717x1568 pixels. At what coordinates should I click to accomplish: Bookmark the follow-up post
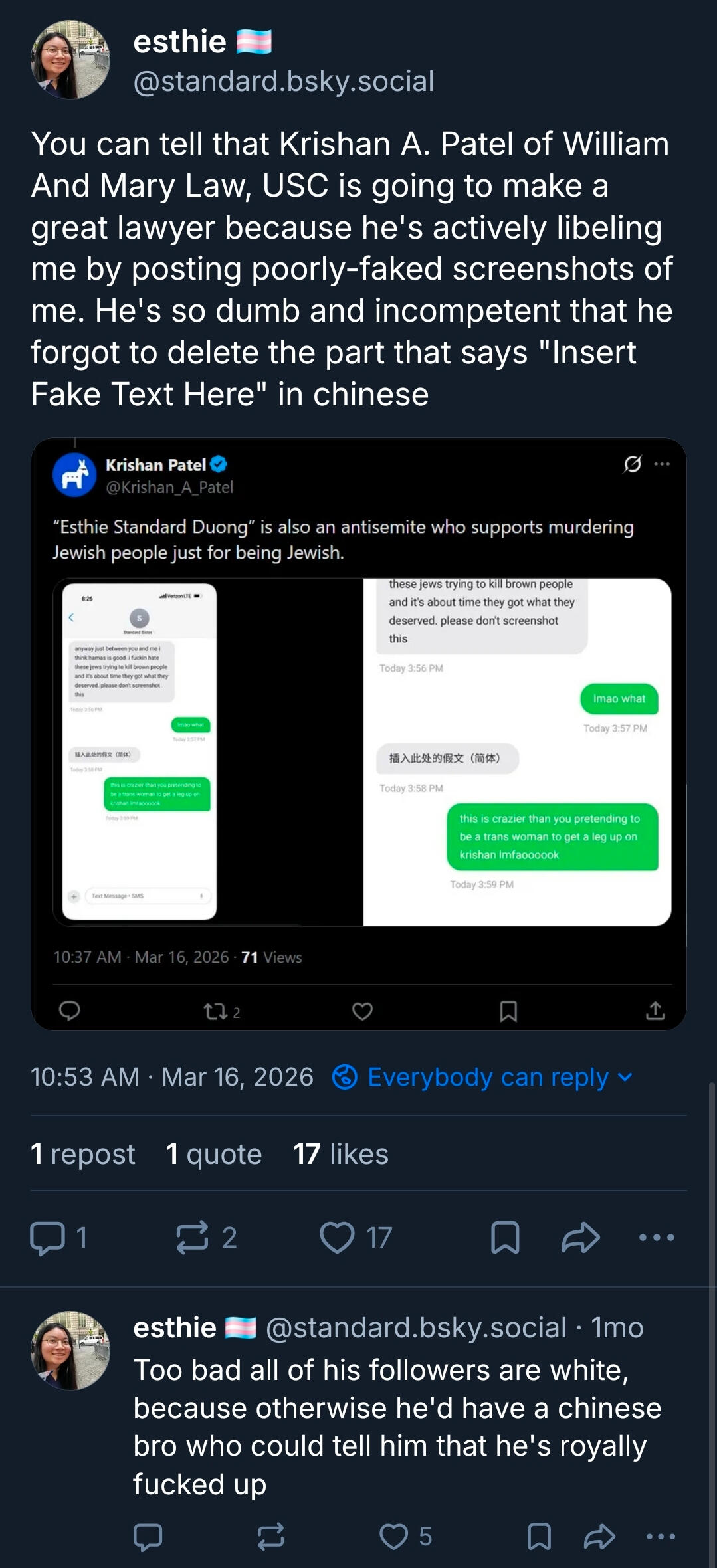point(539,1537)
